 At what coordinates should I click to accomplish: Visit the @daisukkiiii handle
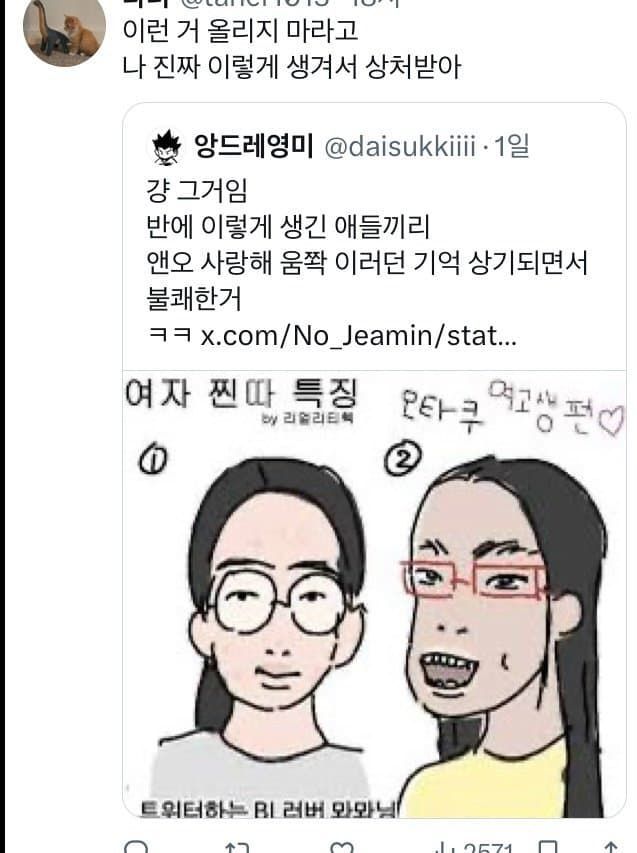(x=400, y=146)
